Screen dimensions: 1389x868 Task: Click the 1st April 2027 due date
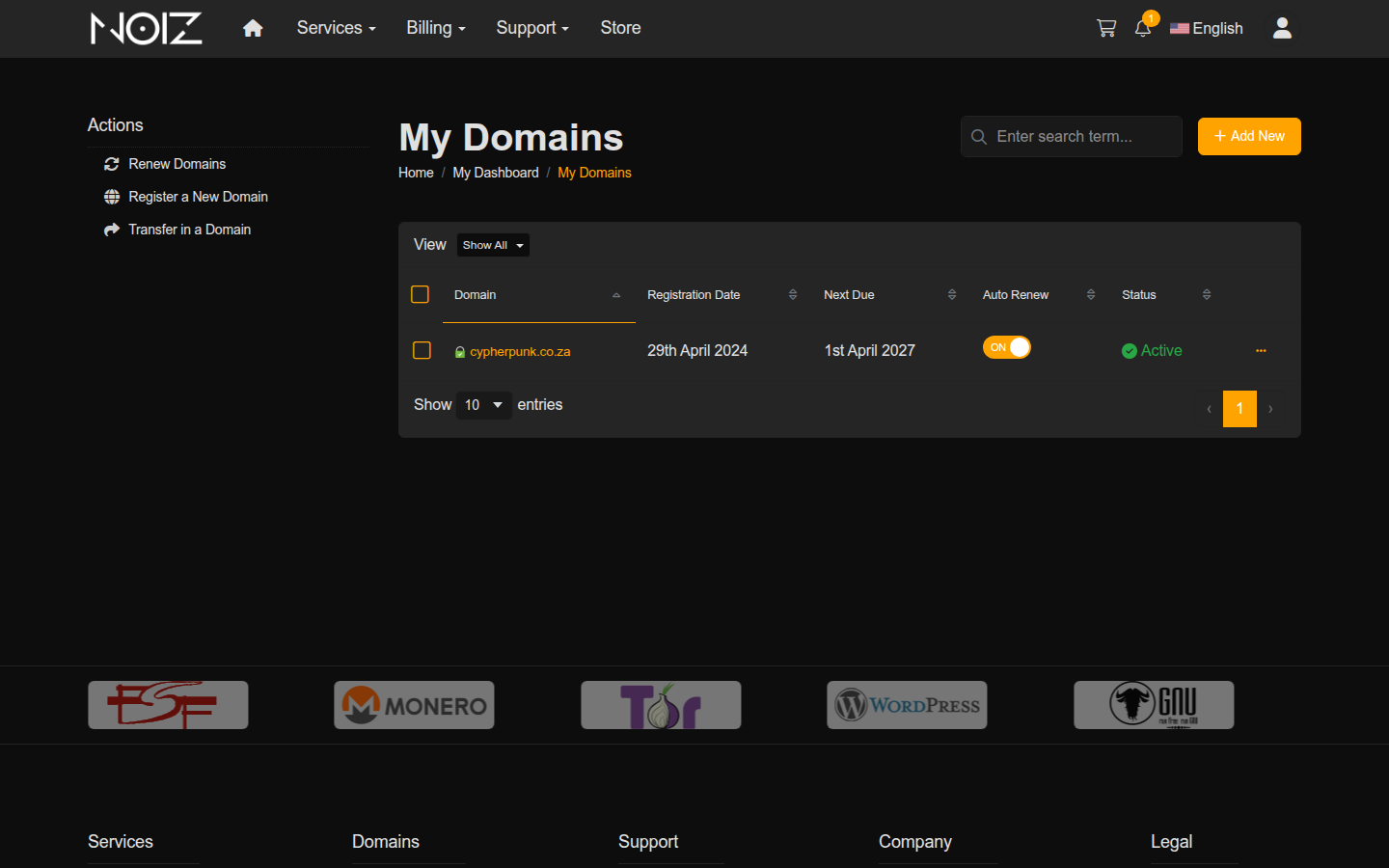click(x=869, y=350)
